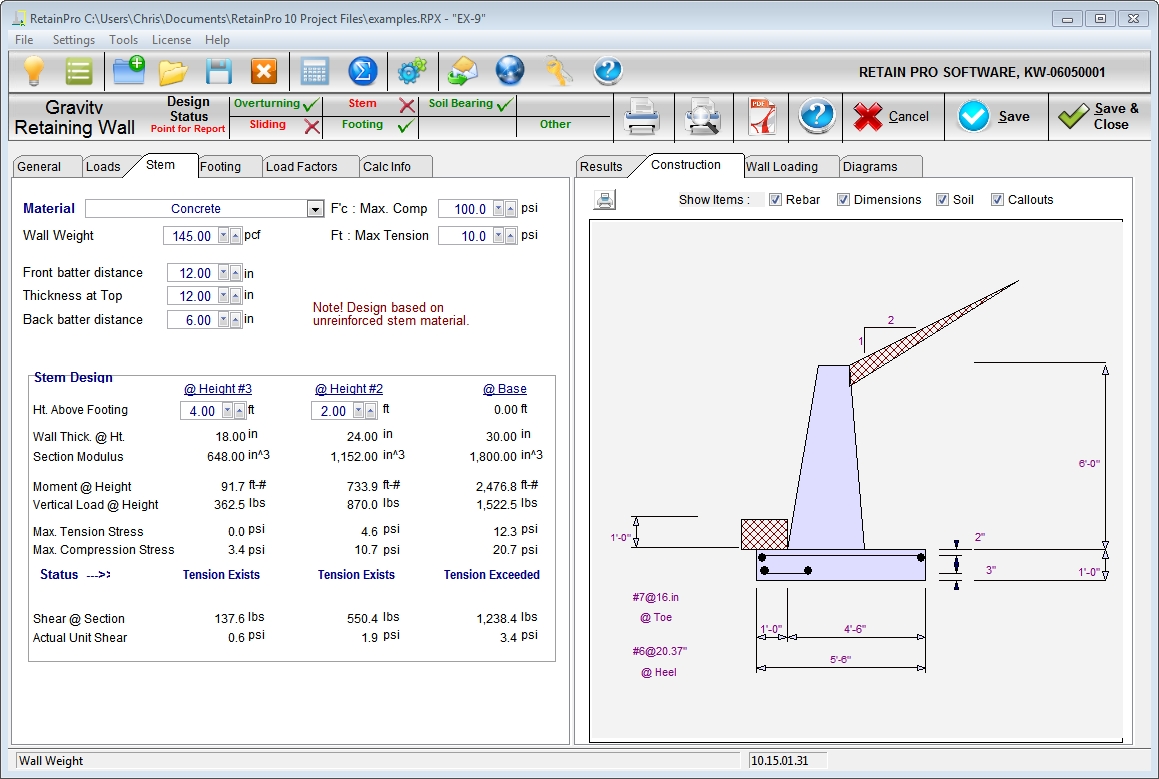Toggle the Rebar show-items checkbox
The height and width of the screenshot is (779, 1159).
click(775, 200)
